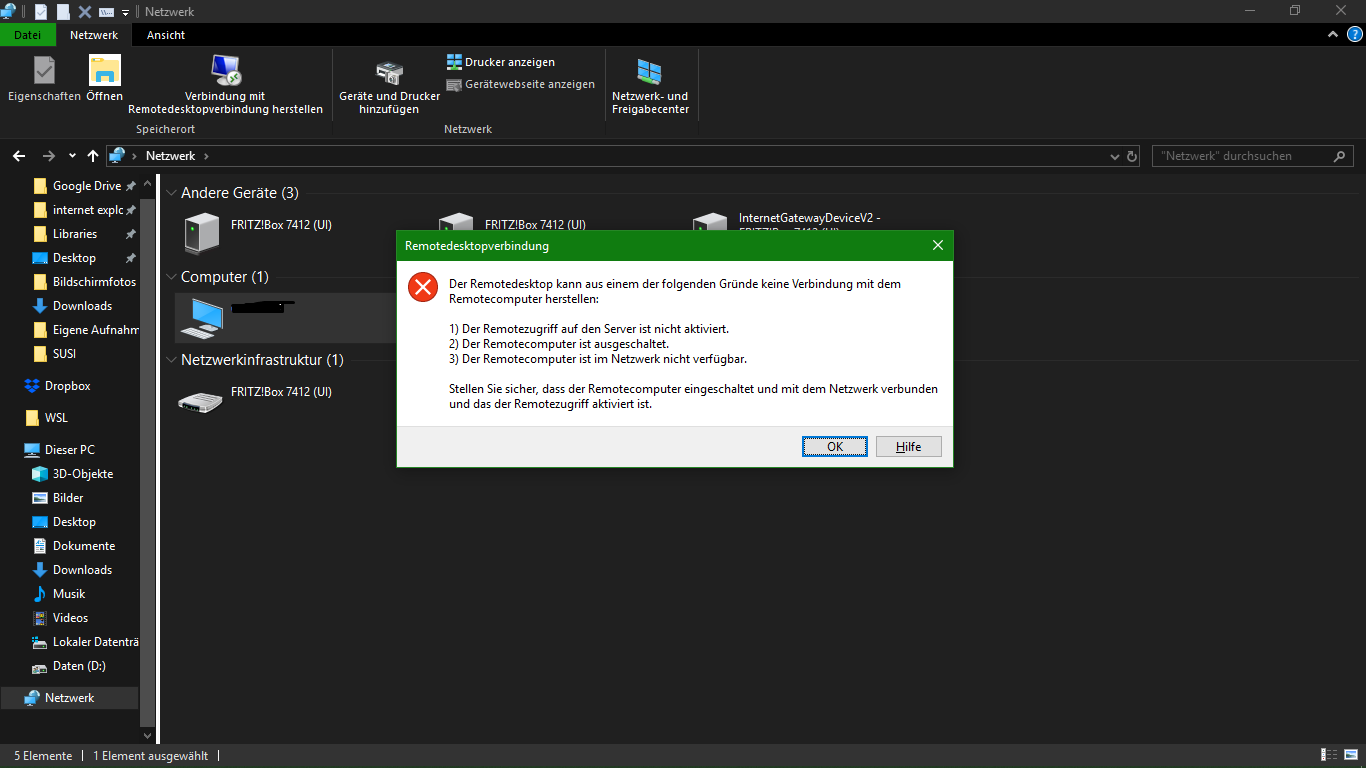
Task: Open the recent locations dropdown arrow
Action: pos(72,157)
